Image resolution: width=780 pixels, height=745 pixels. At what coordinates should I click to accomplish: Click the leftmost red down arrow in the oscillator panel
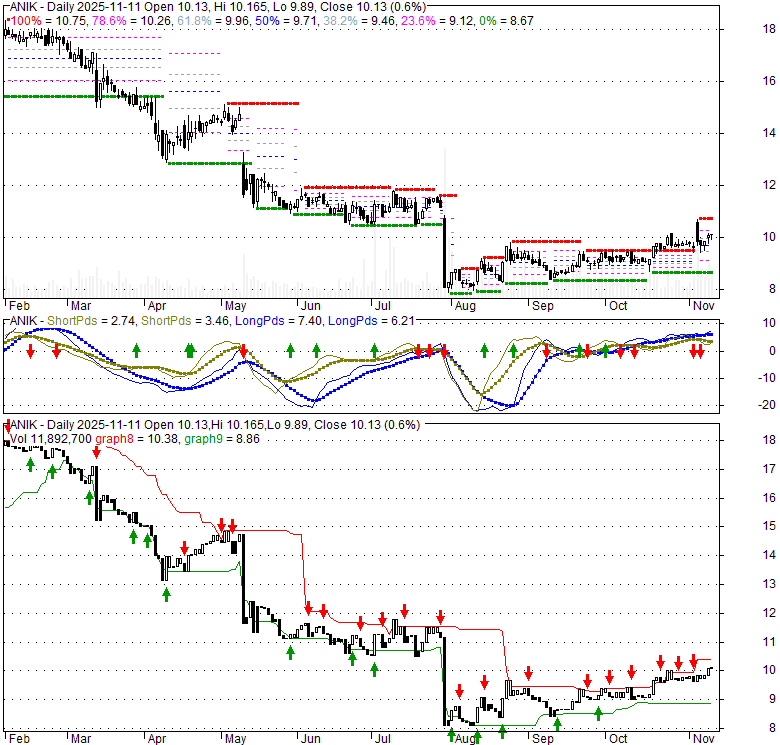point(30,352)
